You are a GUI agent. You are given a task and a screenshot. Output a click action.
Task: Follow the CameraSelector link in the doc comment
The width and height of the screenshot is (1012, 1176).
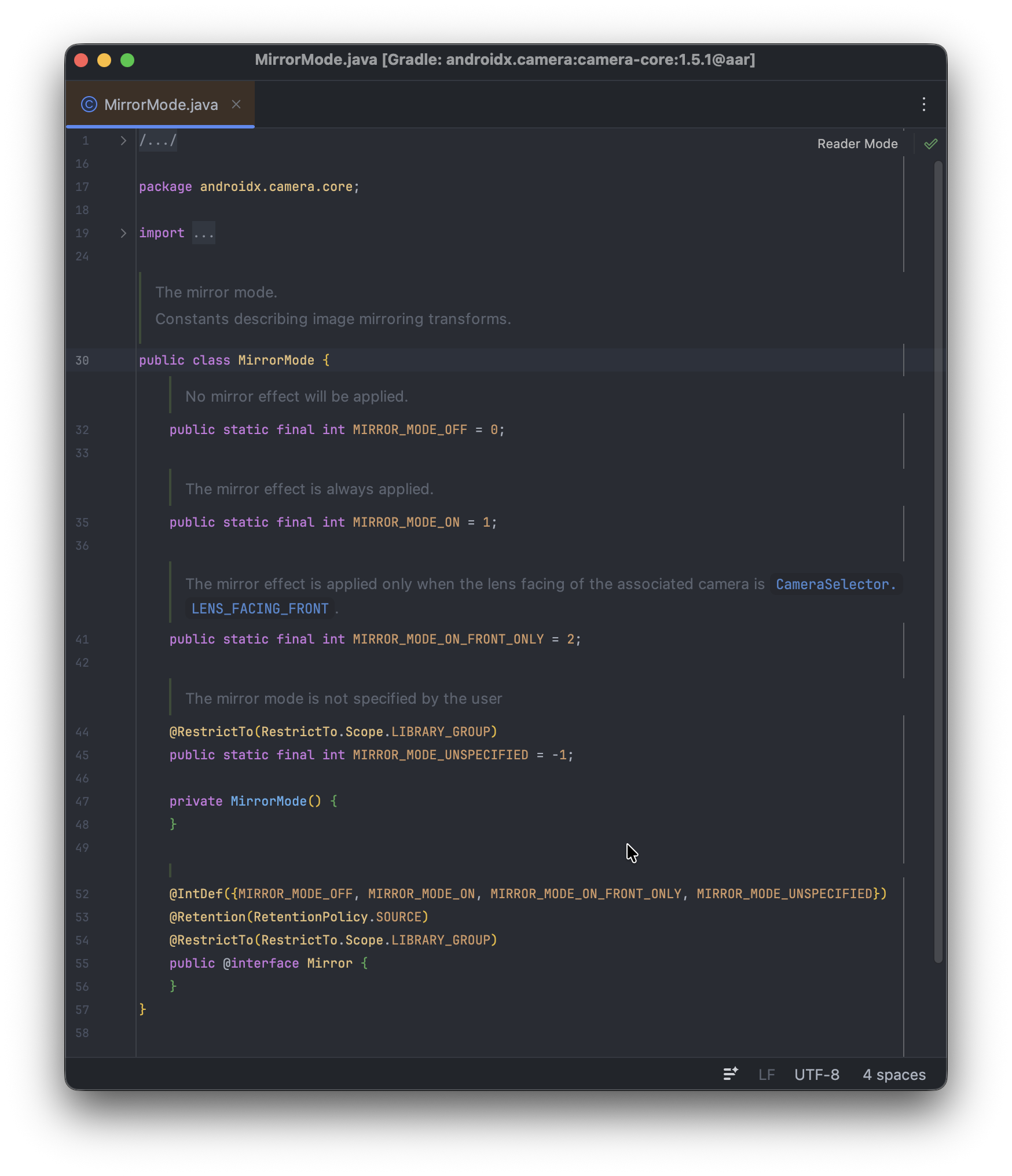[x=835, y=585]
